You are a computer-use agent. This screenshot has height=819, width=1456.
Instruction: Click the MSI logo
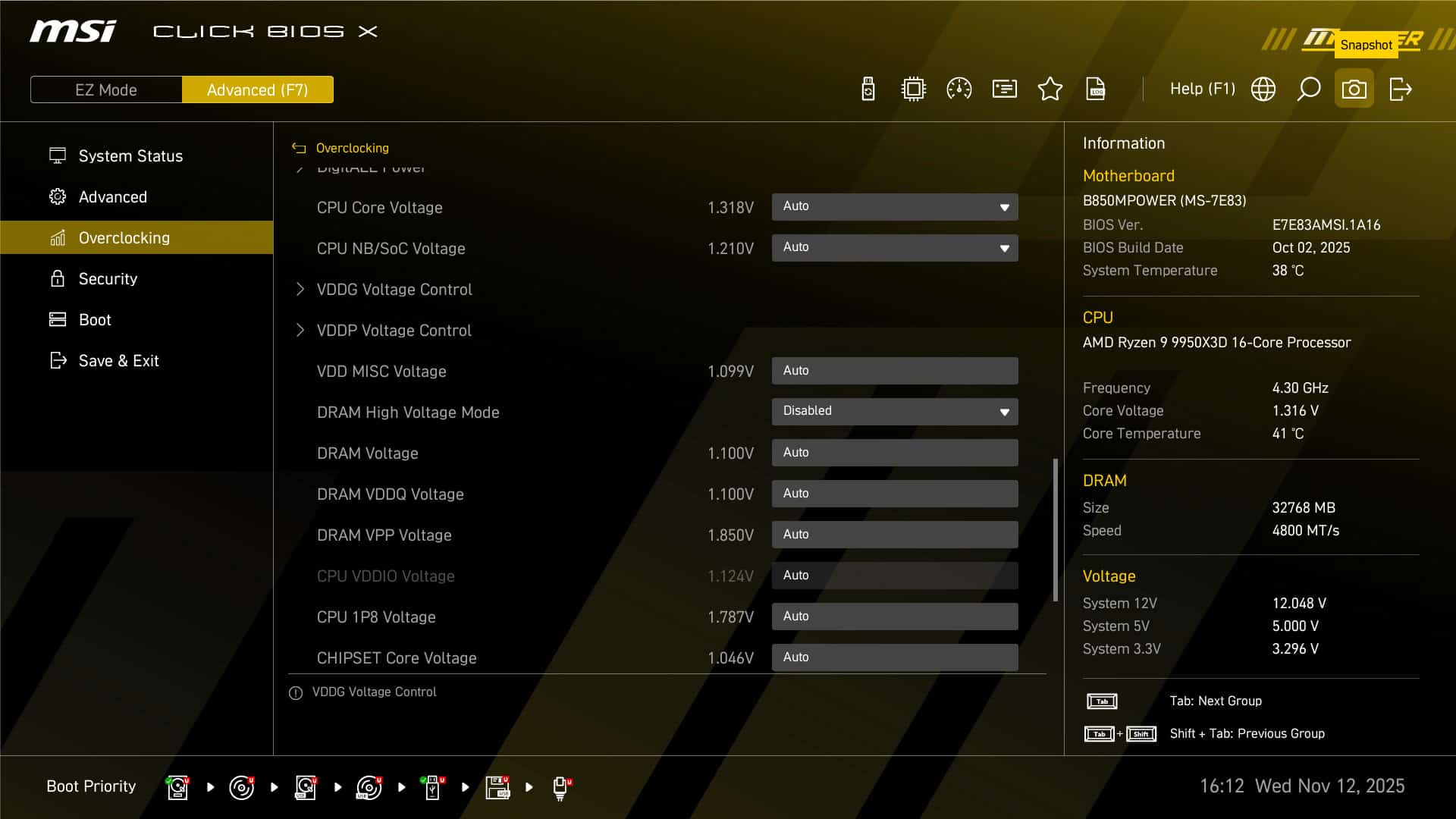click(x=73, y=31)
